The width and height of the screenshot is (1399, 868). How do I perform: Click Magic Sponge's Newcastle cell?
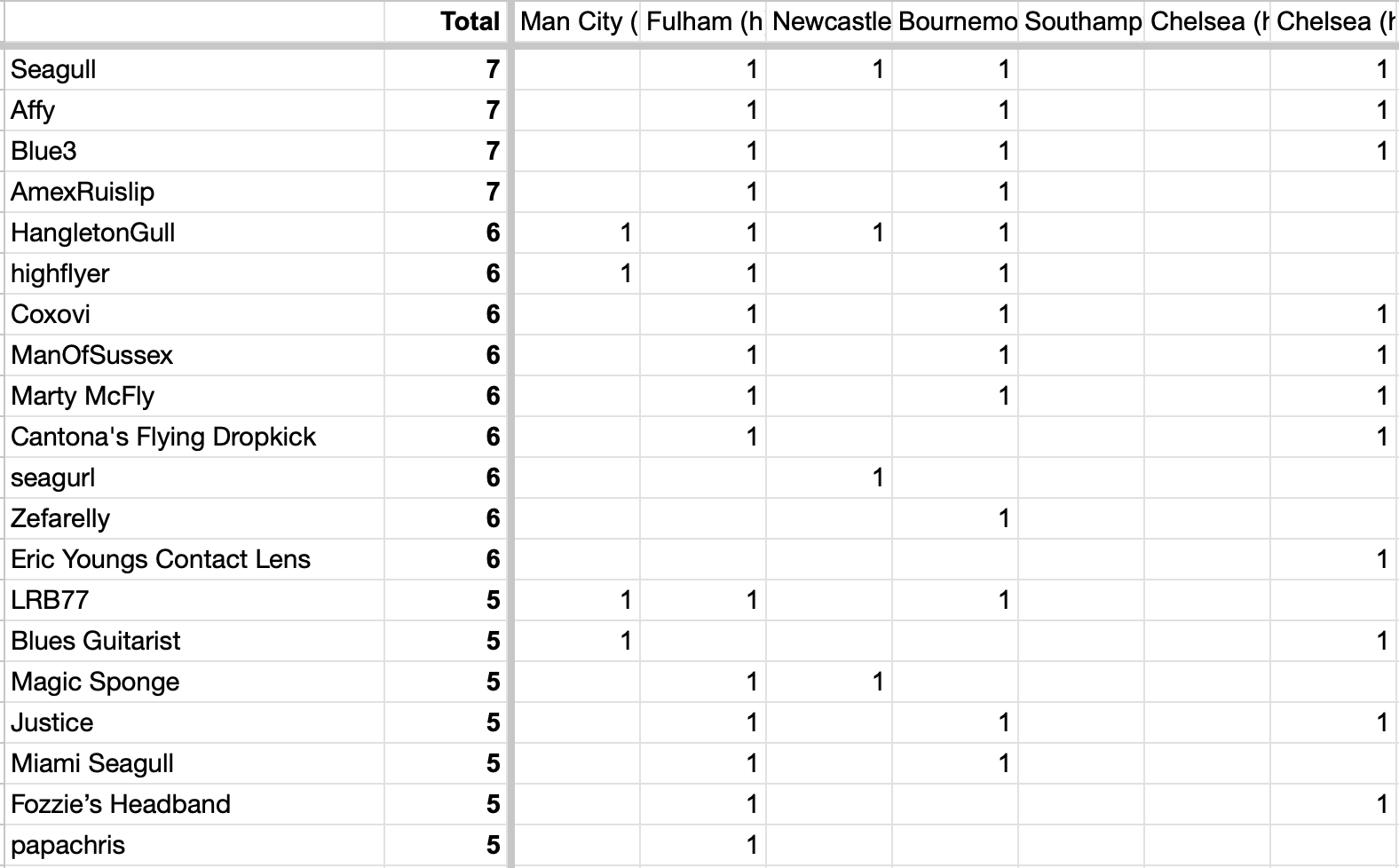[x=829, y=682]
